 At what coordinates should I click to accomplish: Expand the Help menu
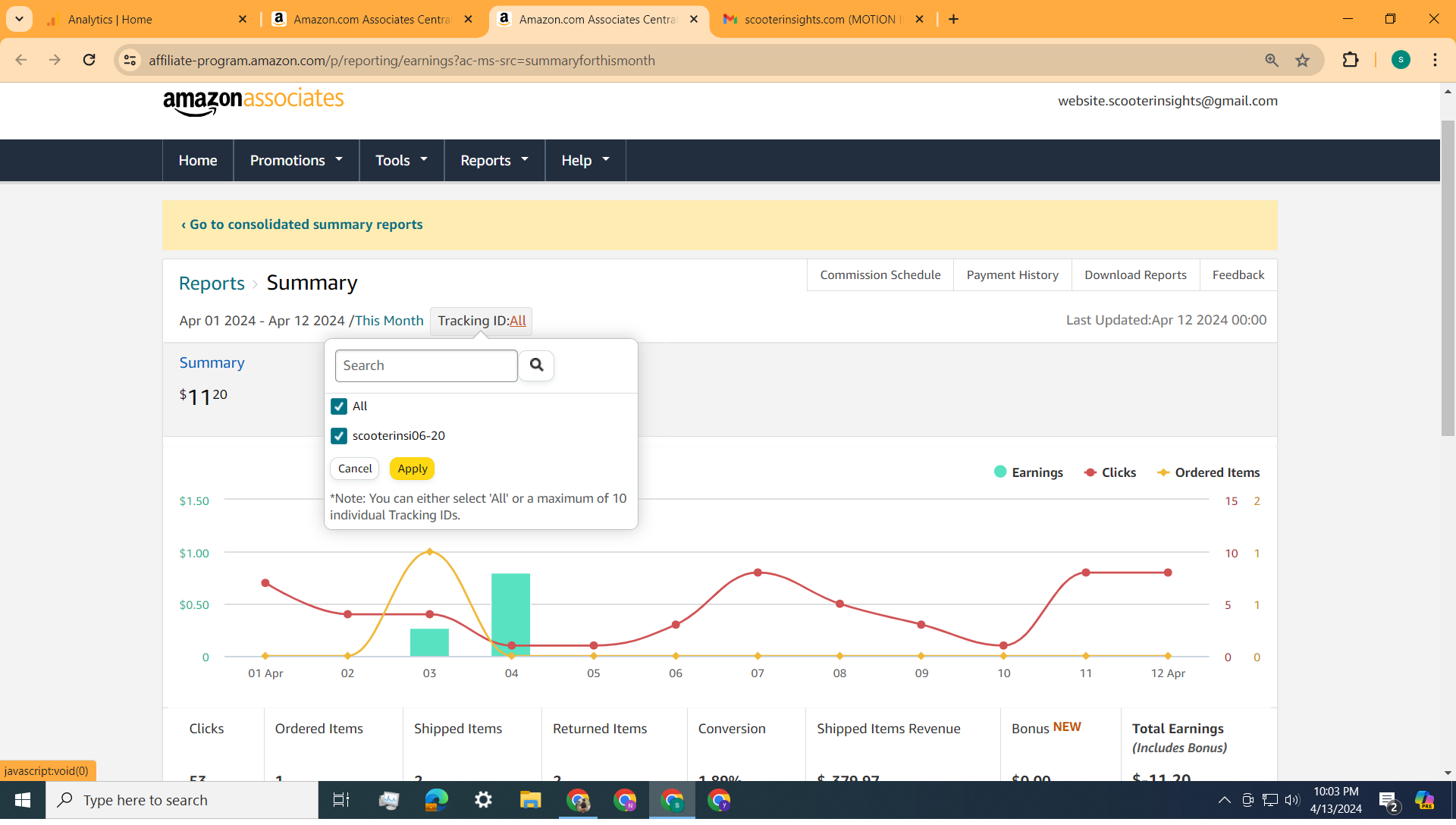[585, 160]
